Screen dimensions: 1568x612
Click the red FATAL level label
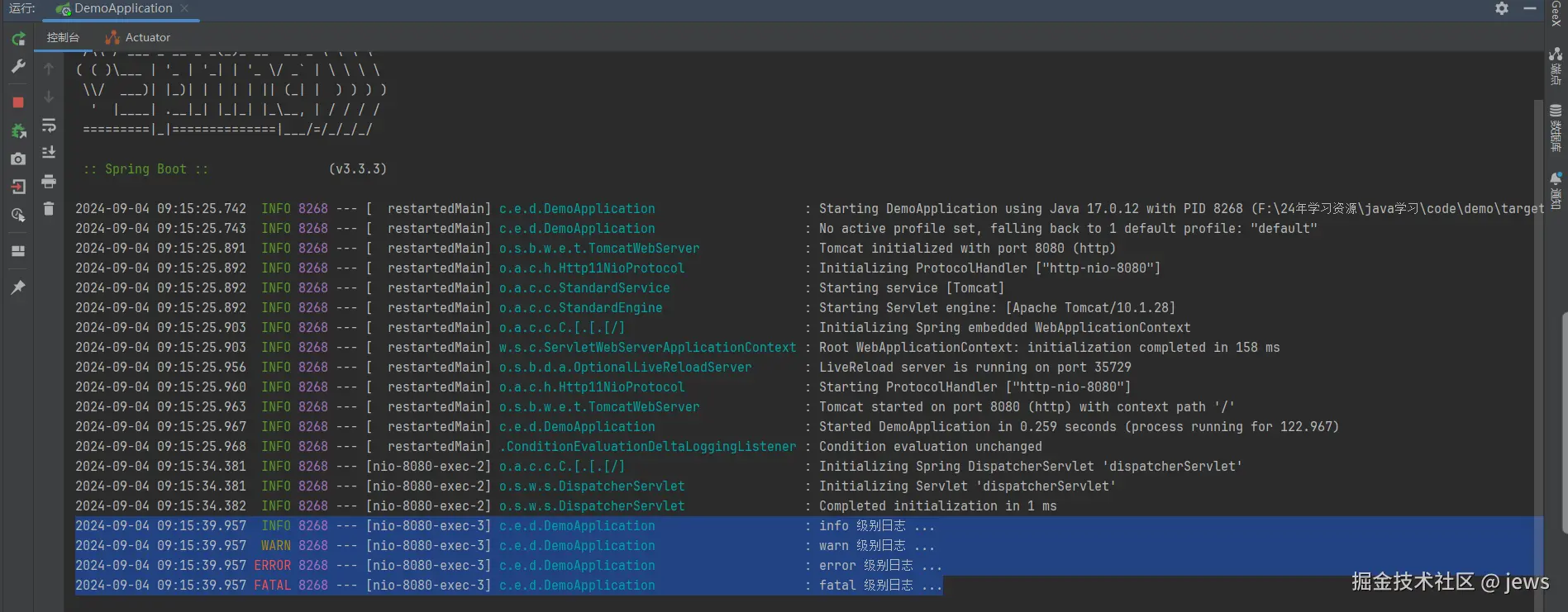coord(273,586)
